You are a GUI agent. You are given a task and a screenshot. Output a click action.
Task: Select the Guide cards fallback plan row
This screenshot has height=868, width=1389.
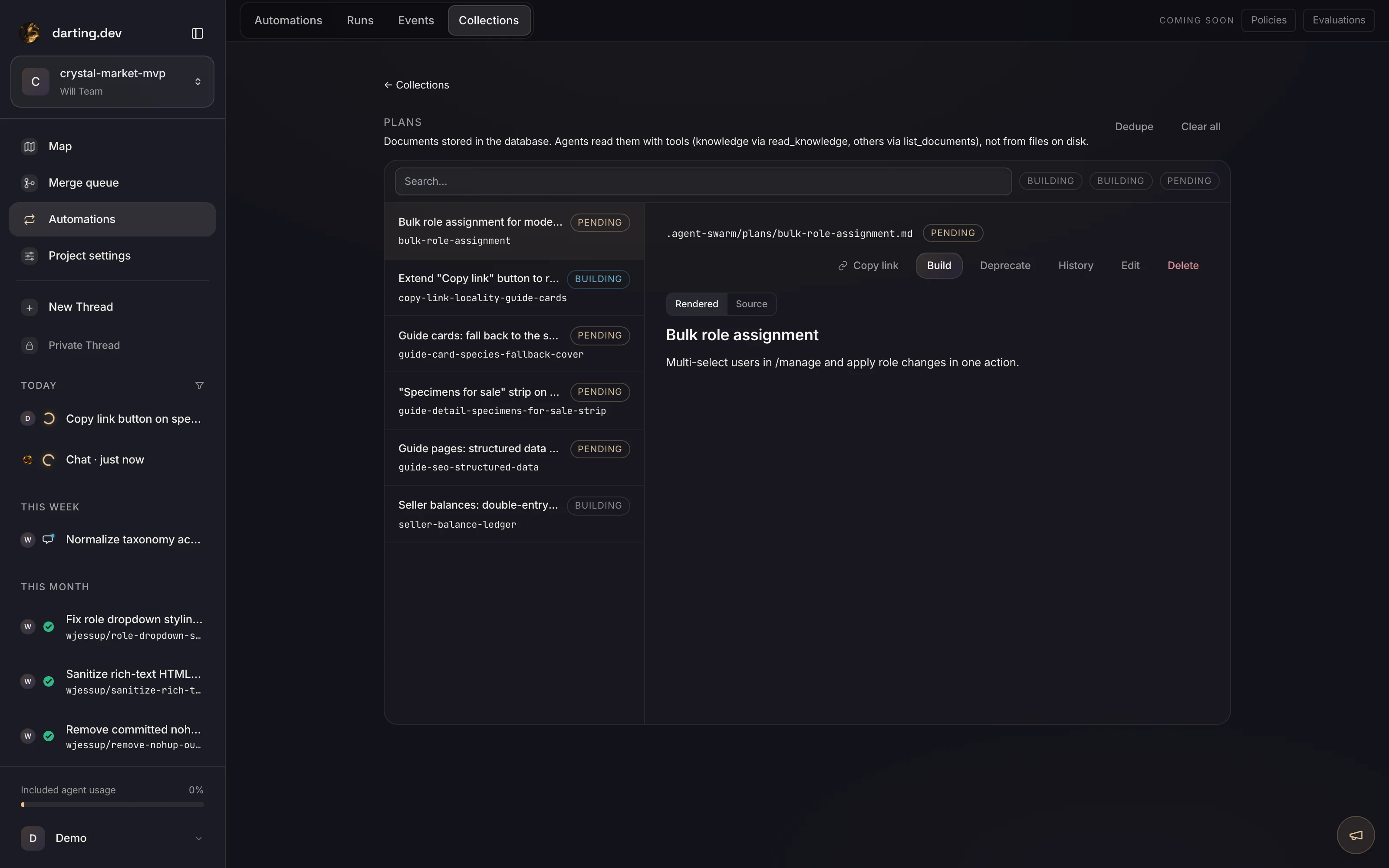point(514,345)
